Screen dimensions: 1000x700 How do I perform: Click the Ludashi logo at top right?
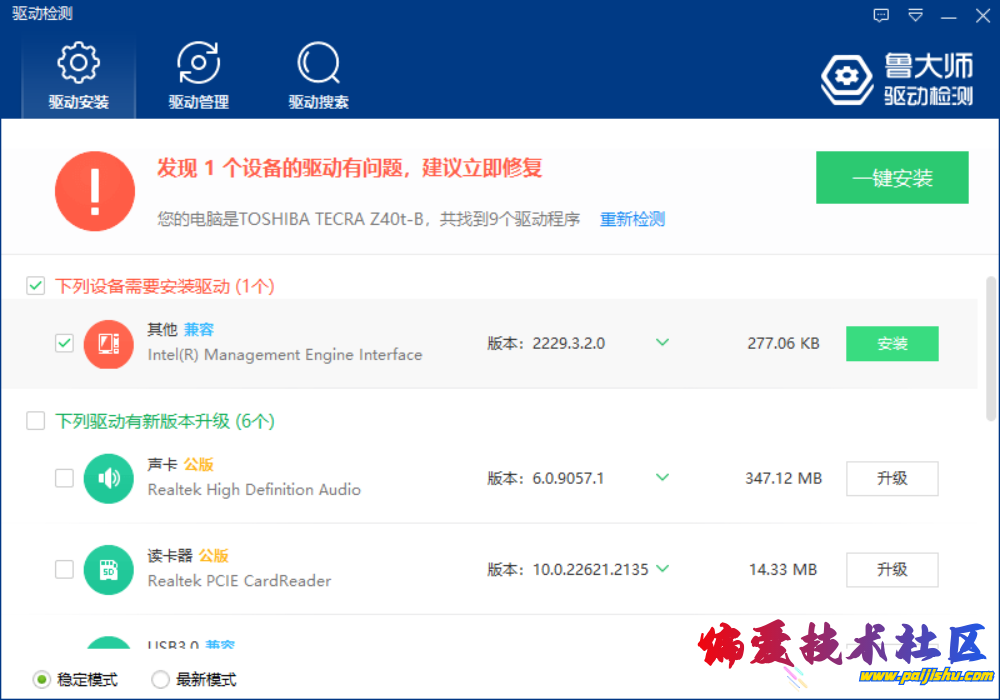point(897,79)
